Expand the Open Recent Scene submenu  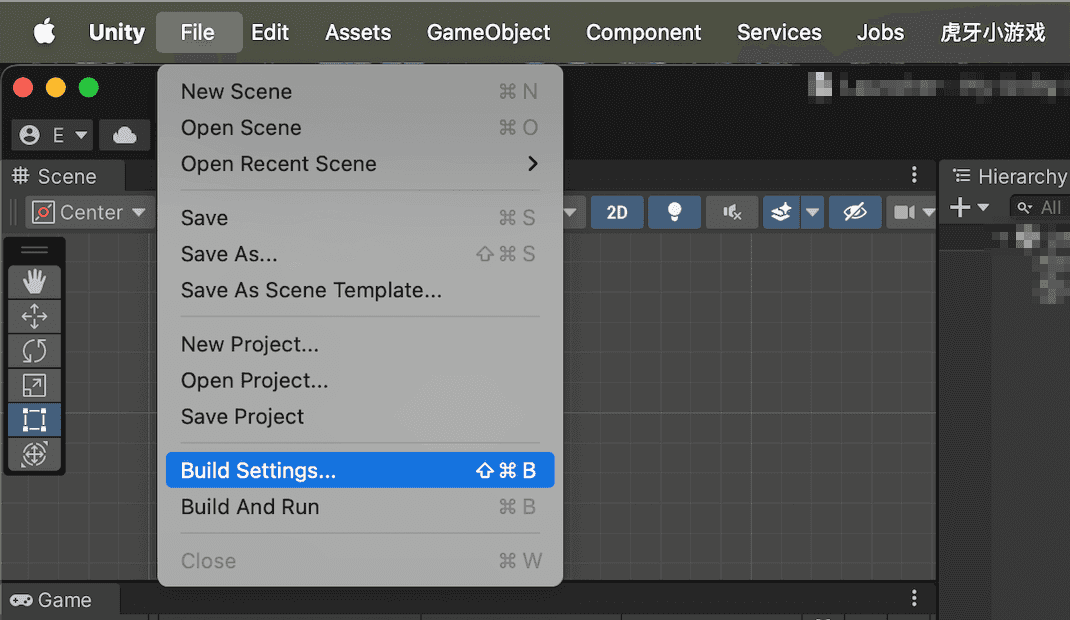(359, 164)
